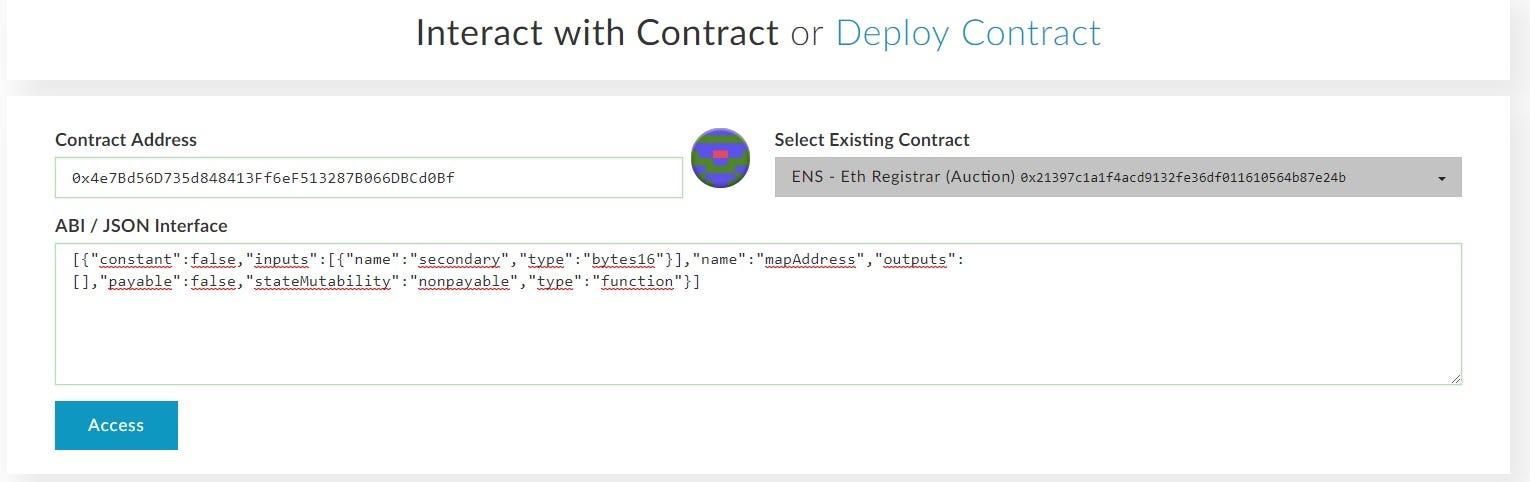1530x482 pixels.
Task: Place cursor on "outputs" in ABI text
Action: [x=916, y=260]
